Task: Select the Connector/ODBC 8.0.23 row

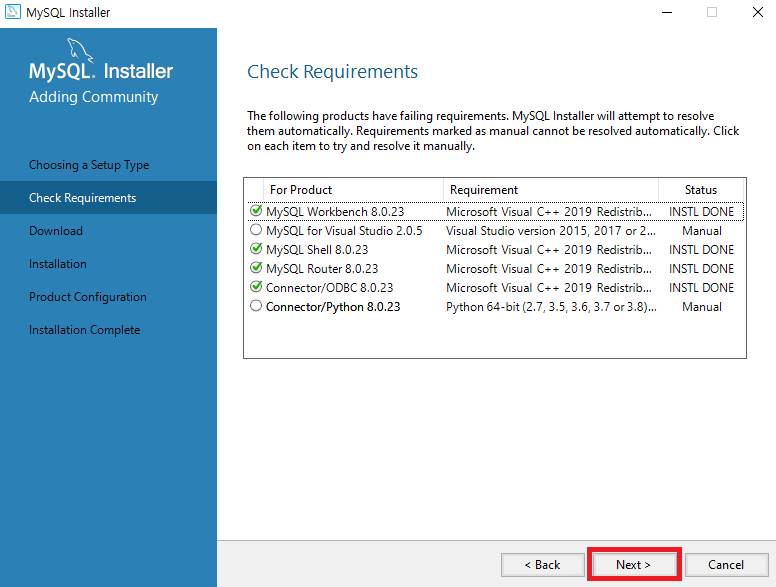Action: [x=495, y=288]
